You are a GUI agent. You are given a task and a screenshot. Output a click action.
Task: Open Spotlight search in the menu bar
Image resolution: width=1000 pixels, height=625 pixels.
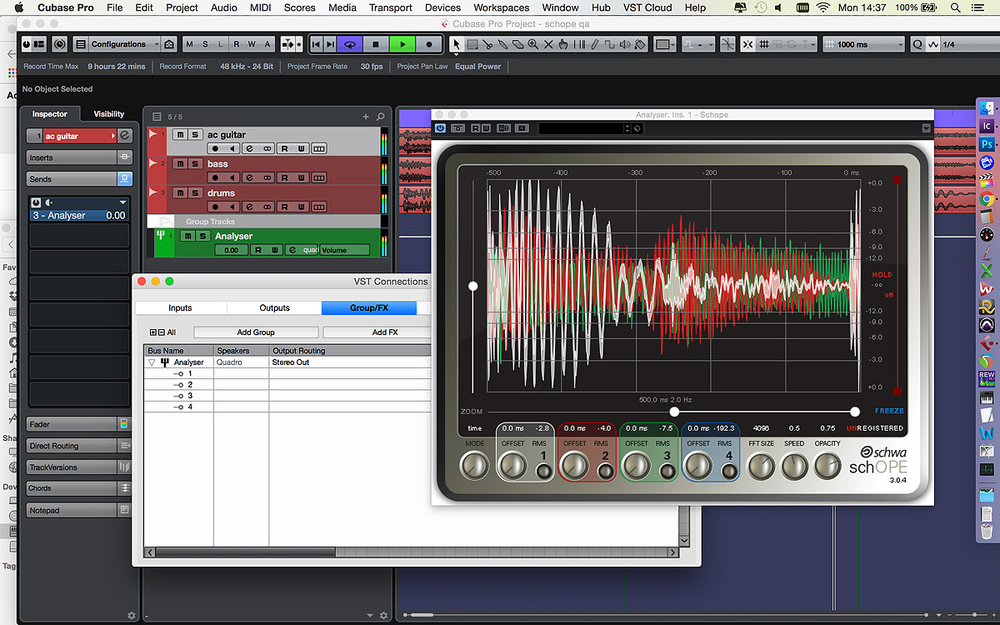pyautogui.click(x=955, y=8)
